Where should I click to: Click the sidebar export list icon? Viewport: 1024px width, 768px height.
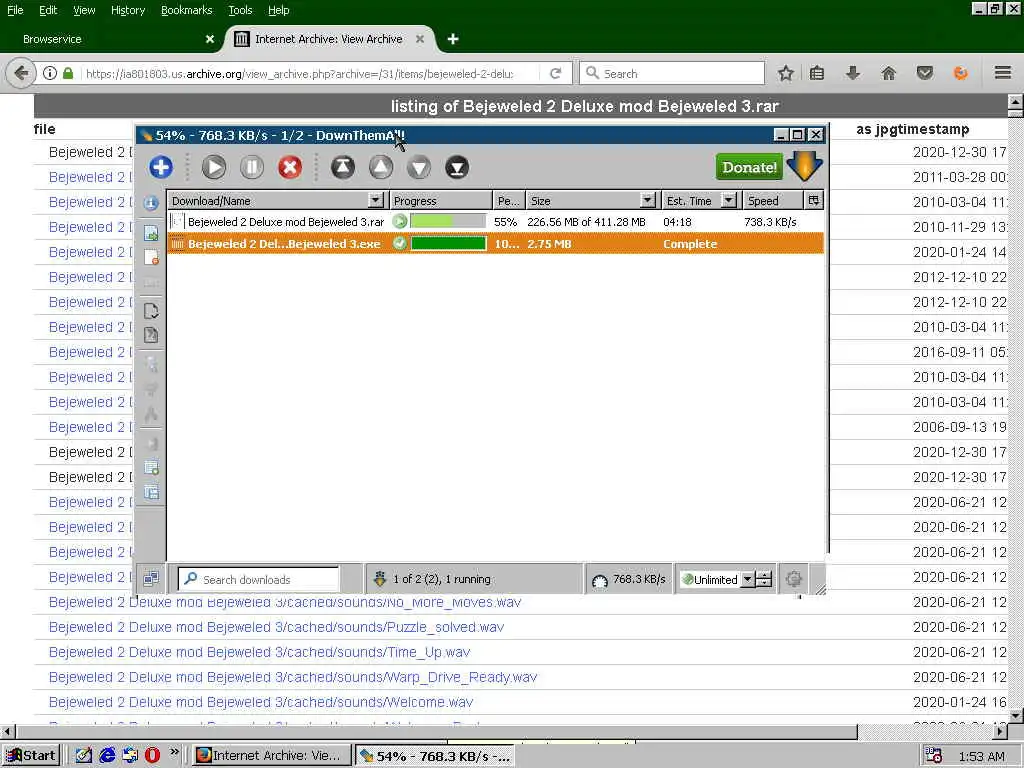(x=151, y=492)
